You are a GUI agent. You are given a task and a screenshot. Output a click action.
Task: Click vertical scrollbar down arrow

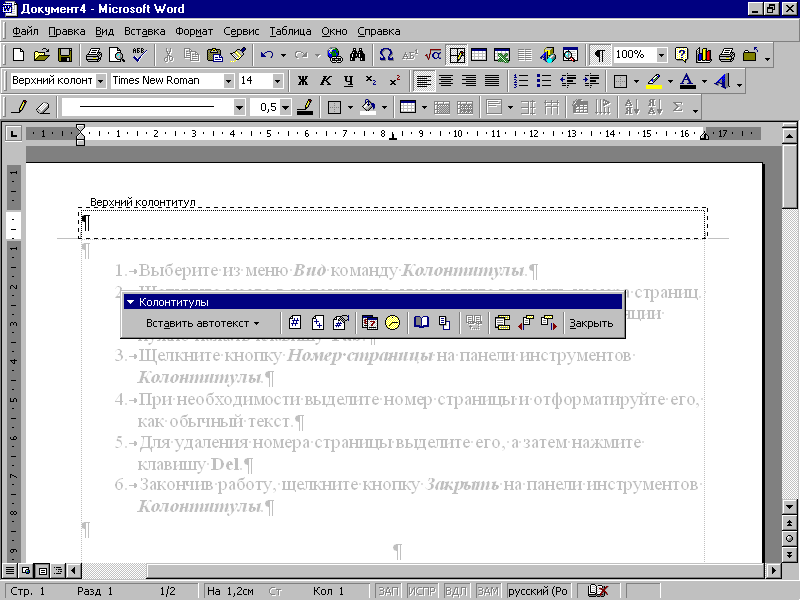coord(789,507)
